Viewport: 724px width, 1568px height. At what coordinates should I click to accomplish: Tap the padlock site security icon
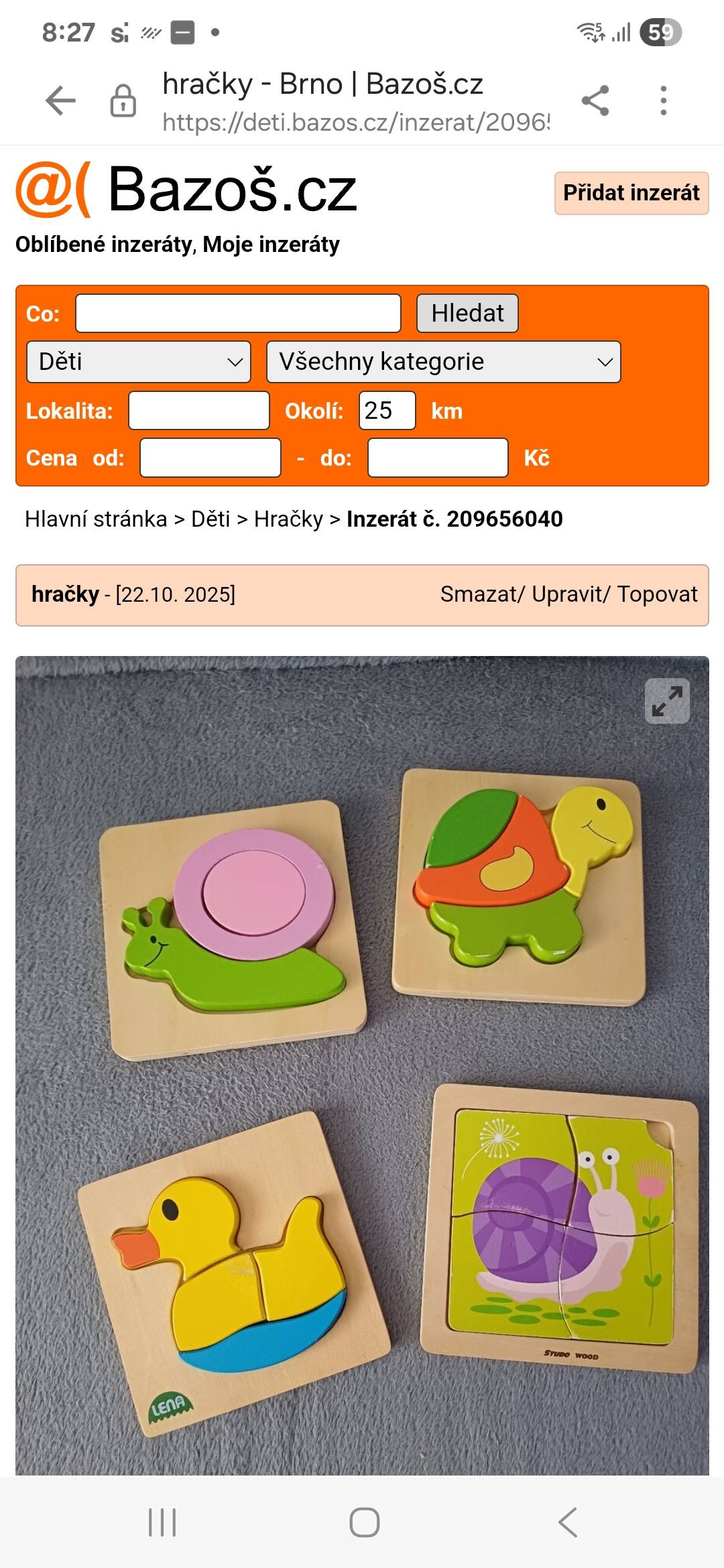coord(123,101)
